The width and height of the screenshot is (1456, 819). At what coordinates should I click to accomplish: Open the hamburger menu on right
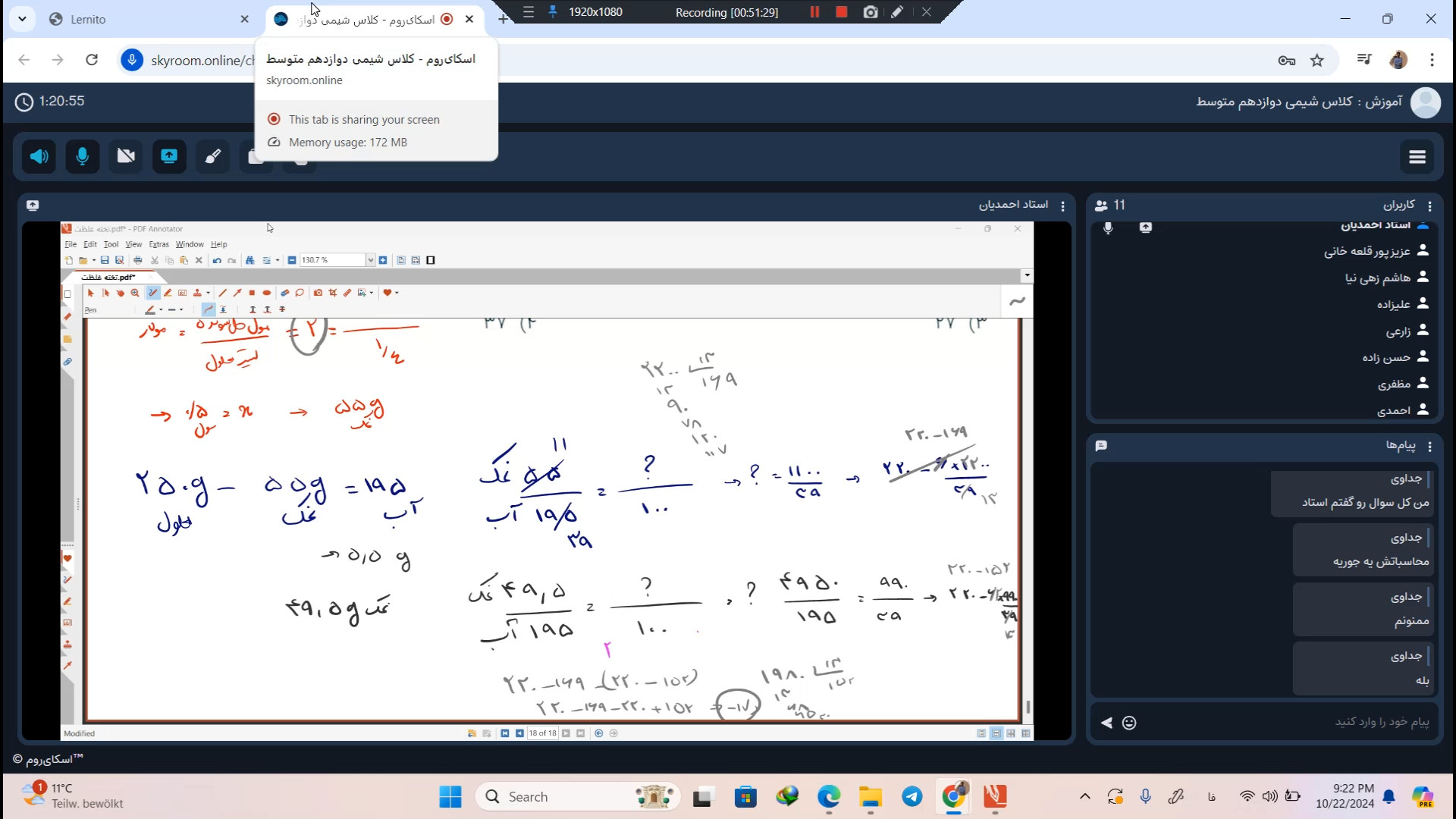pos(1417,157)
